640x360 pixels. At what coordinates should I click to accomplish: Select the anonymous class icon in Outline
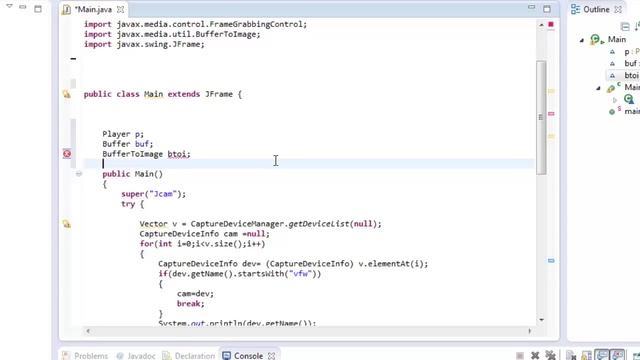(629, 99)
